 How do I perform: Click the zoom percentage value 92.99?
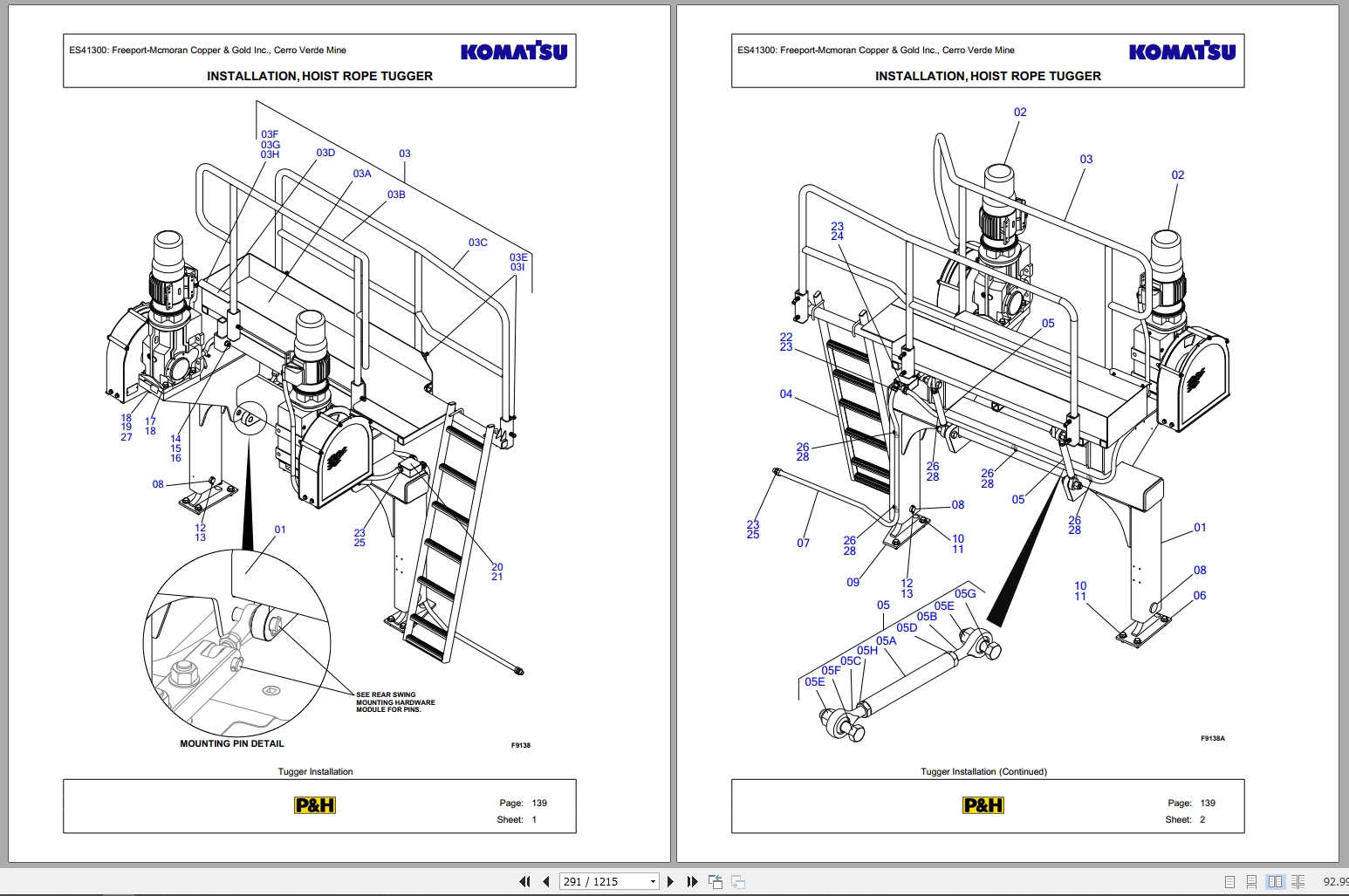[x=1335, y=881]
